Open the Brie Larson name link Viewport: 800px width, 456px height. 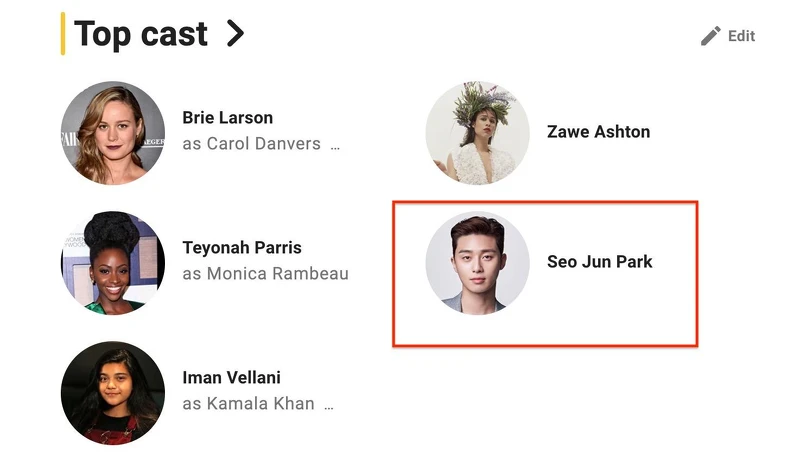click(x=227, y=118)
